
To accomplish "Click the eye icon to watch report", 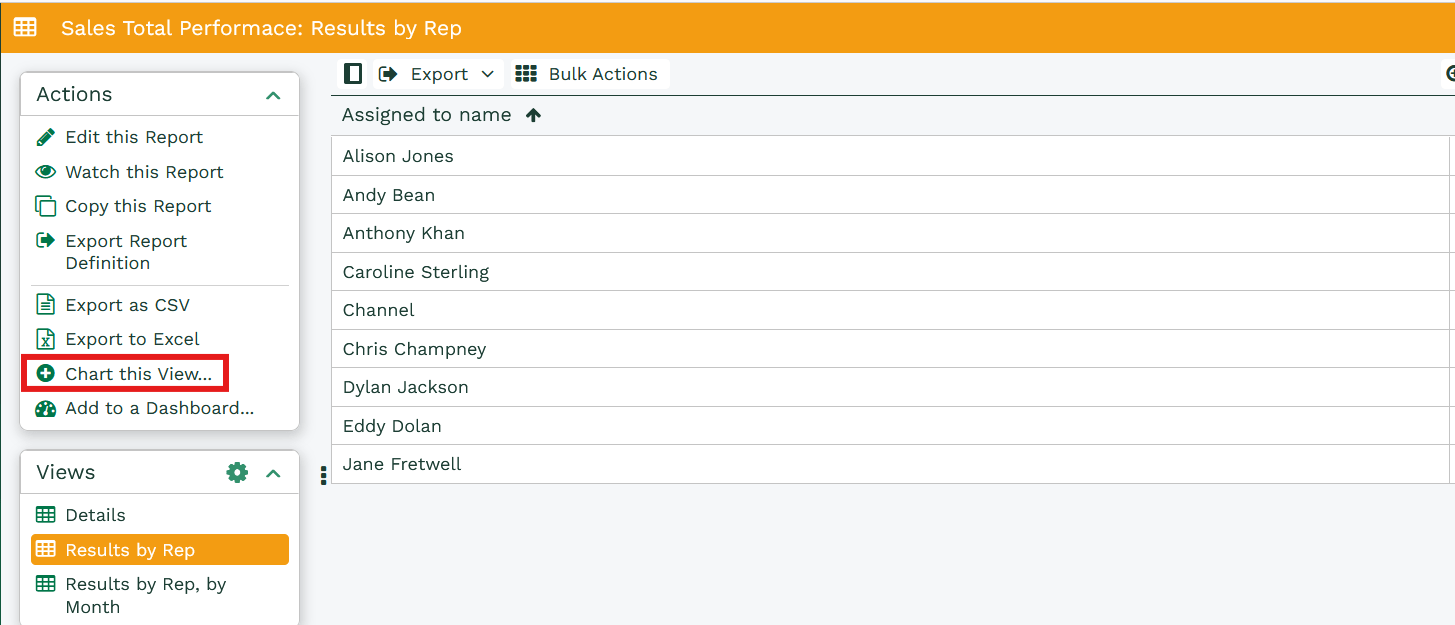I will [45, 172].
